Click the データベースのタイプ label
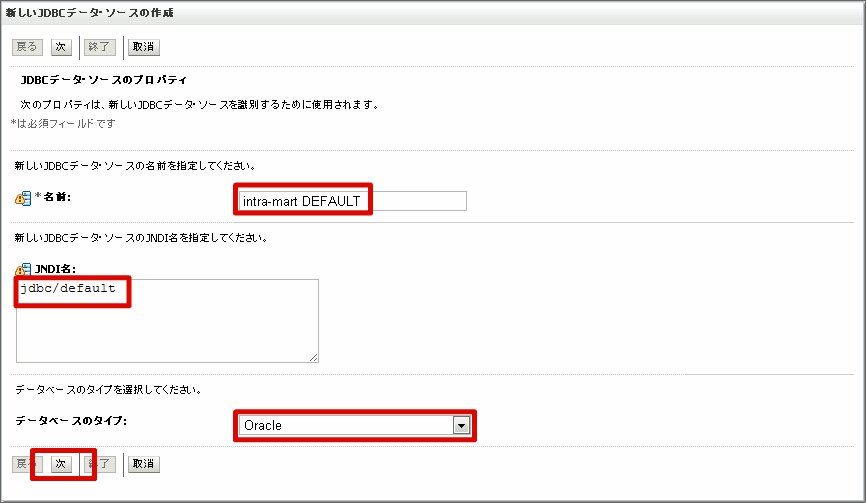The image size is (866, 503). point(71,421)
